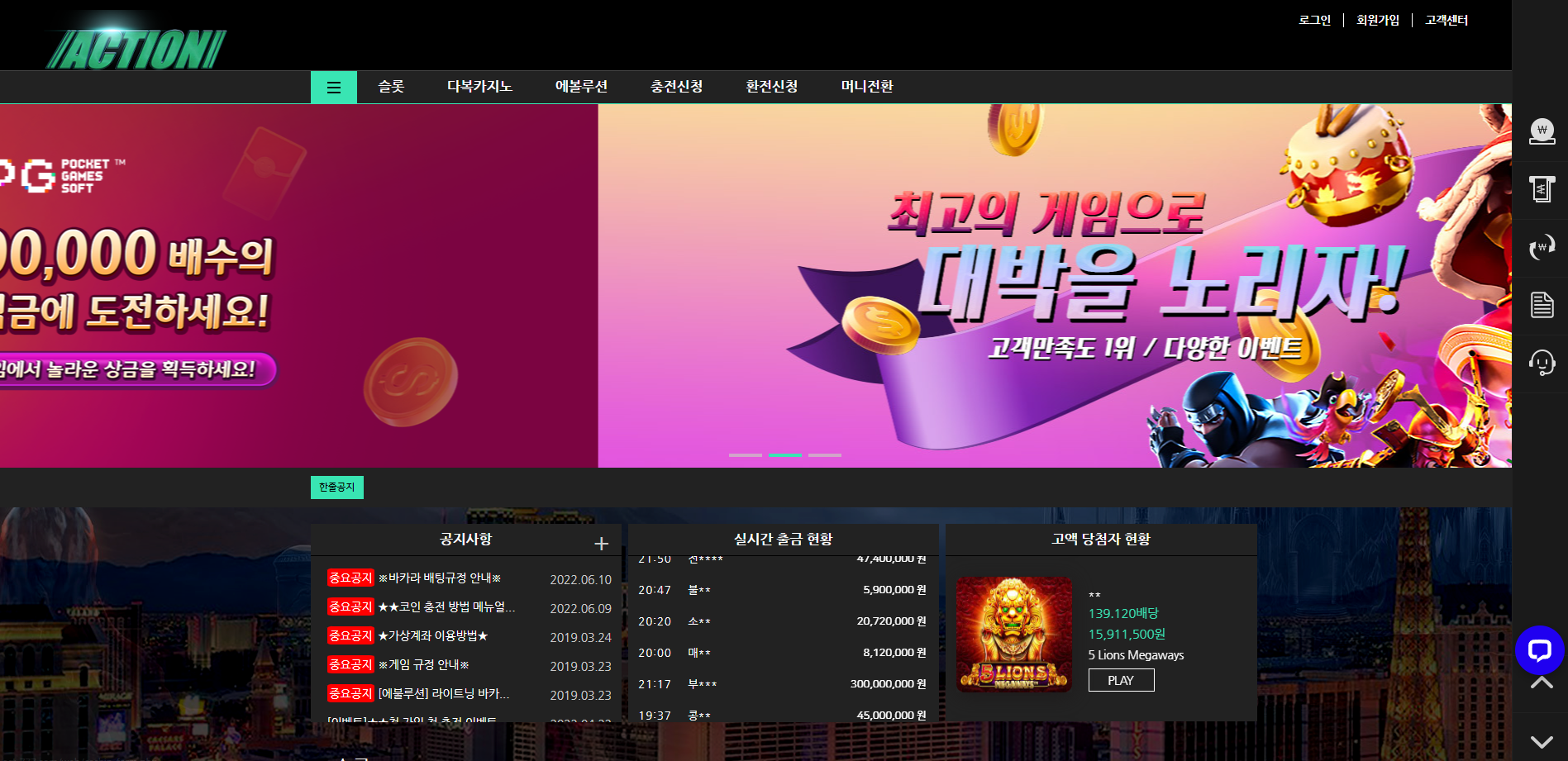Screen dimensions: 1568x761
Task: Open the document notes sidebar icon
Action: tap(1541, 305)
